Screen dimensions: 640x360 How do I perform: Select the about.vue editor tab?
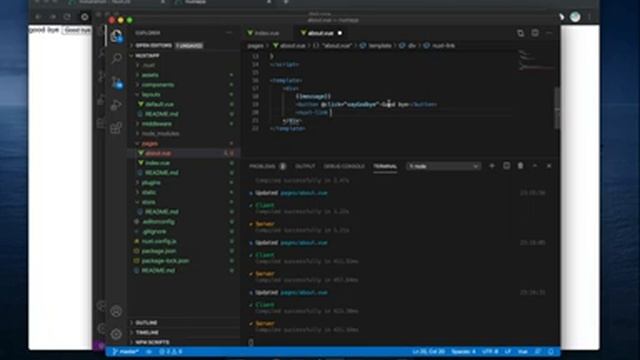[x=320, y=33]
